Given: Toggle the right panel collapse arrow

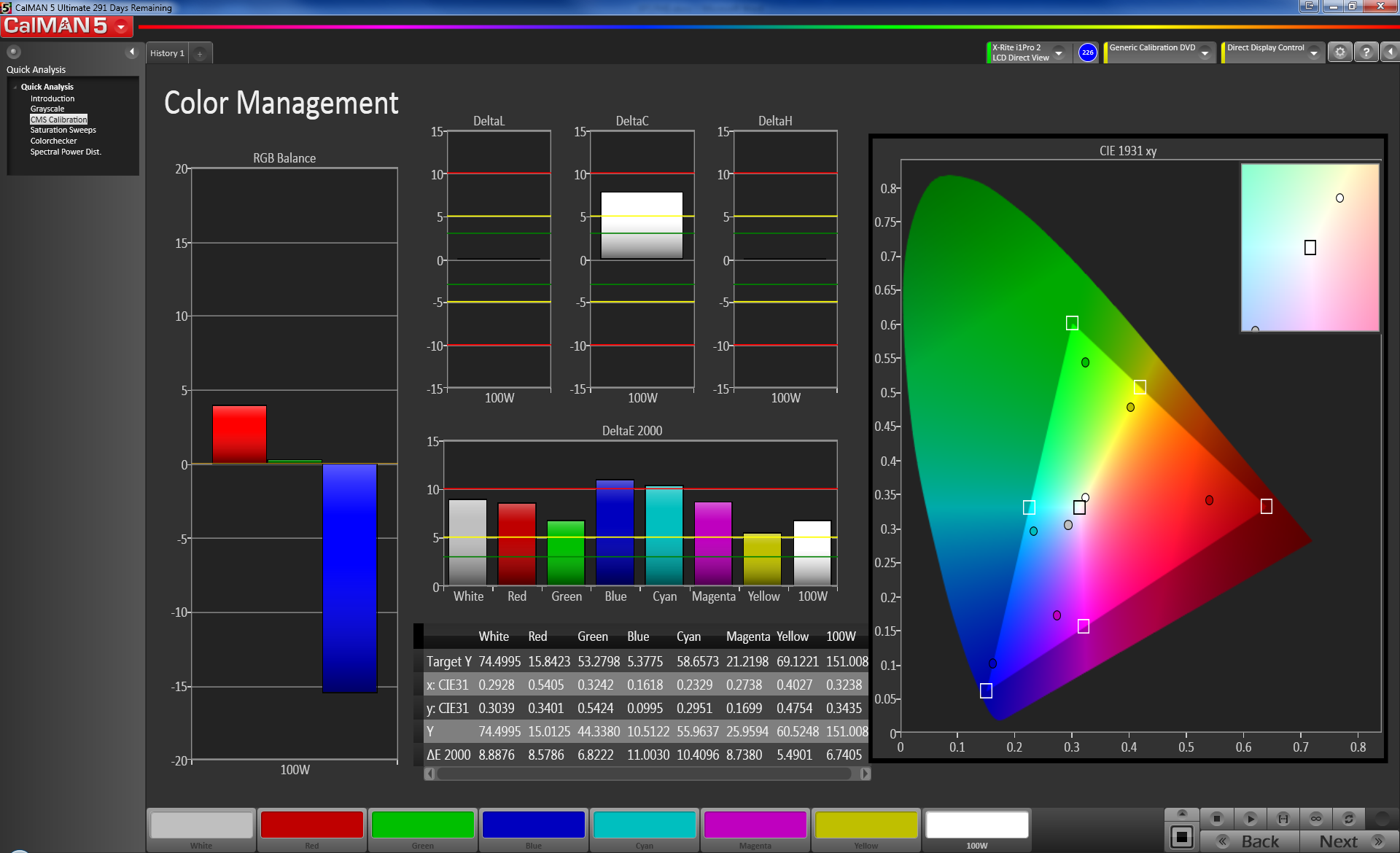Looking at the screenshot, I should click(1391, 52).
